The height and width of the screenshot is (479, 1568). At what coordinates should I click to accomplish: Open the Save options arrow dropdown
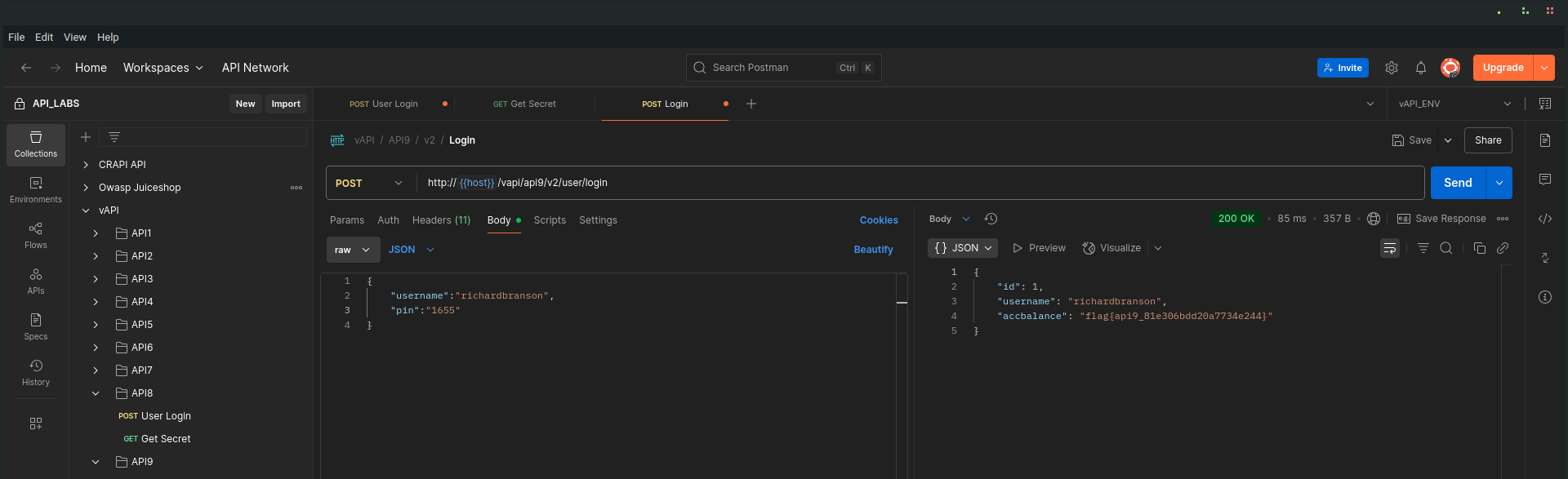(1448, 140)
